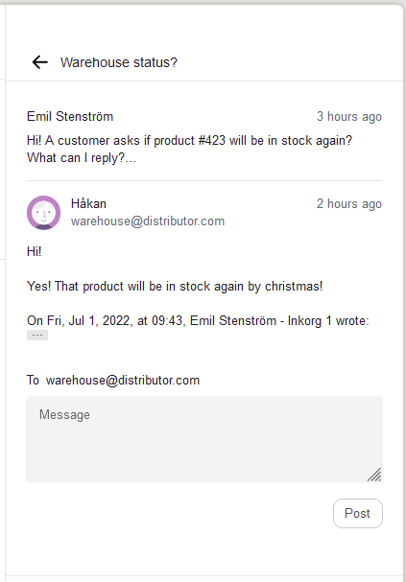Viewport: 406px width, 582px height.
Task: Select the '2 hours ago' timestamp
Action: coord(349,204)
